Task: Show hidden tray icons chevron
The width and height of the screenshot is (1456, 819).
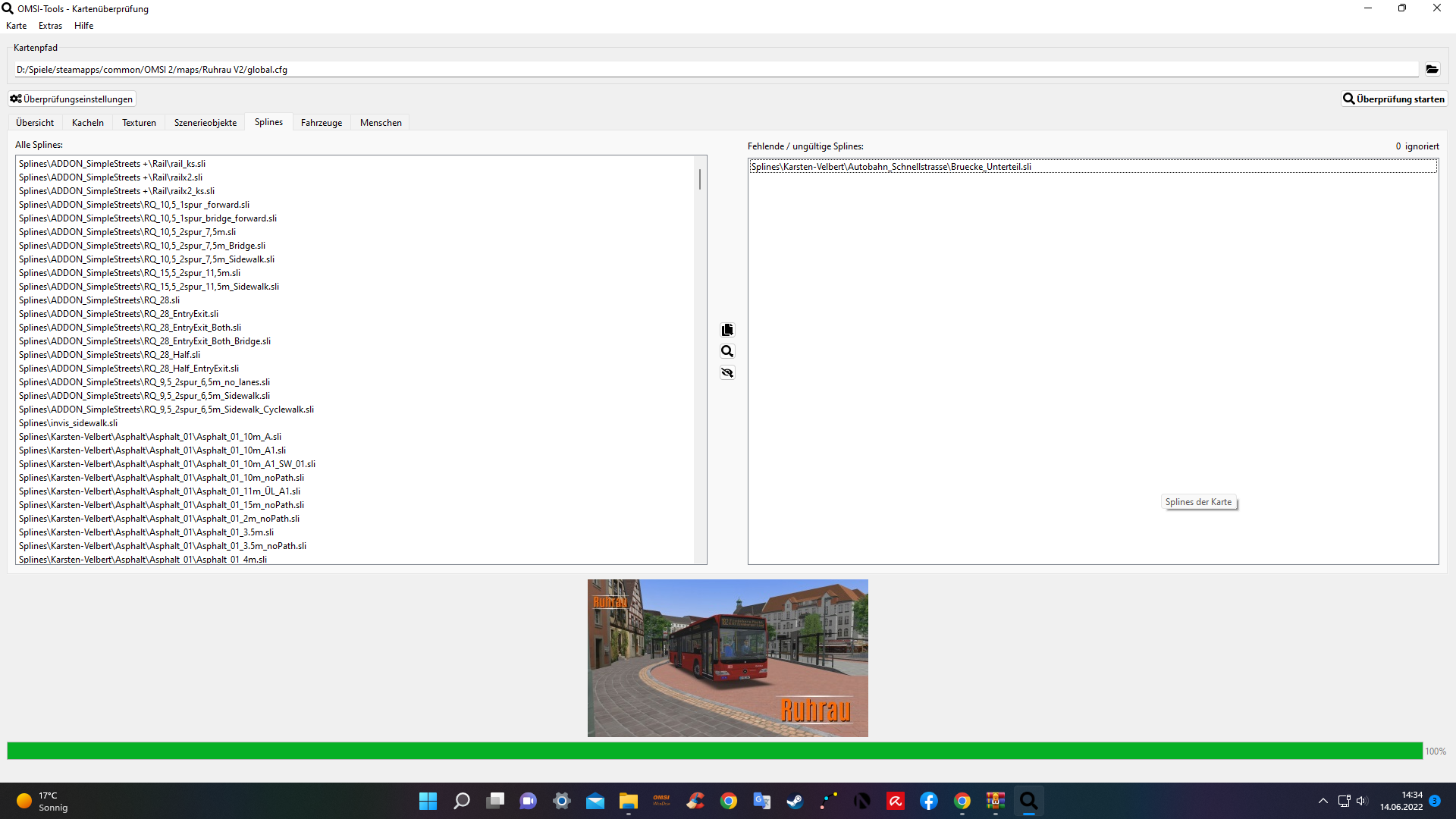Action: 1323,801
